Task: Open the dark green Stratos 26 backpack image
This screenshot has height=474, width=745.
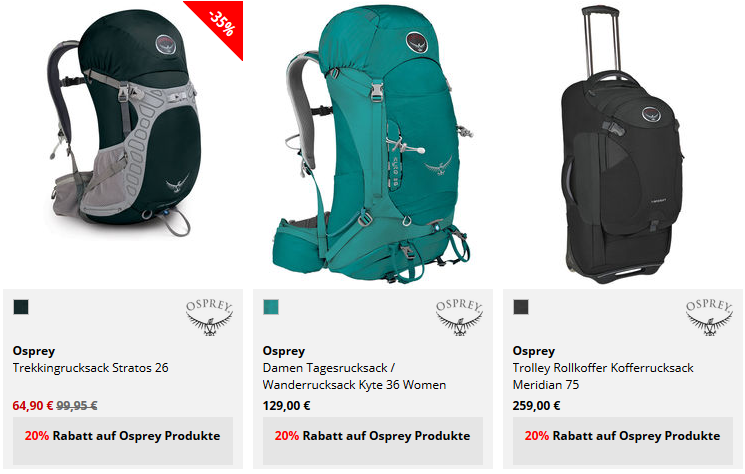Action: pyautogui.click(x=124, y=123)
